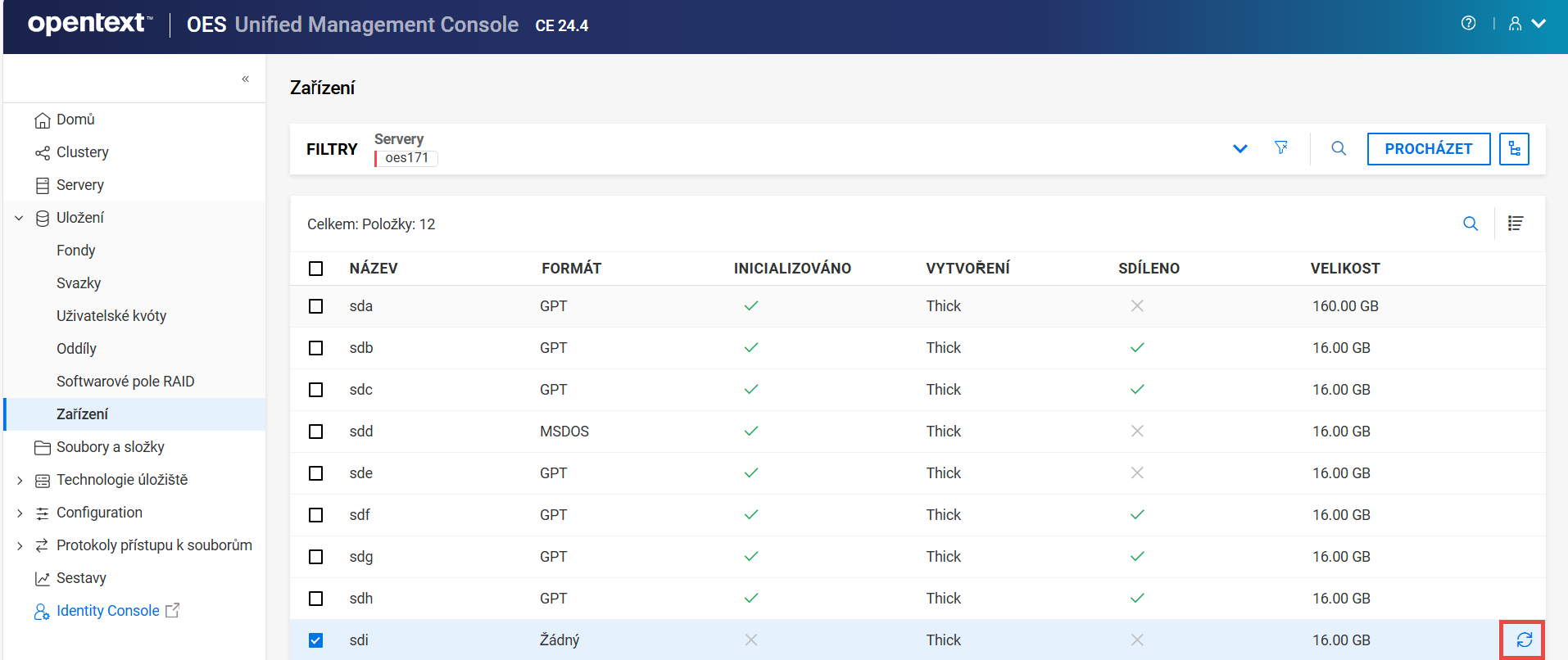Sort the table by VELIKOST column header

point(1344,269)
